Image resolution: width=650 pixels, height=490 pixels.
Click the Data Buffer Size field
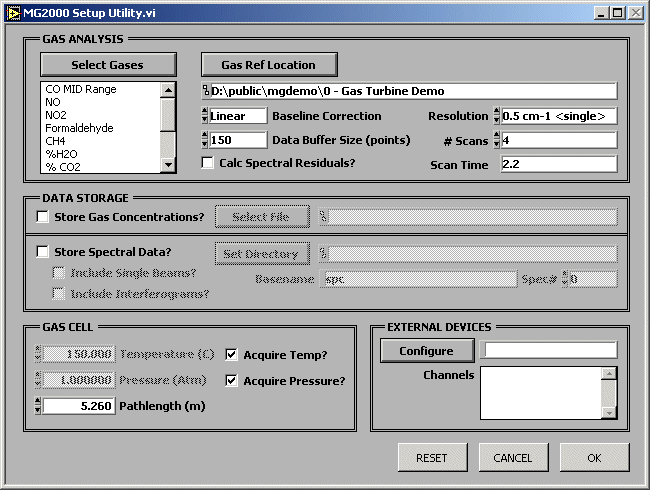click(238, 140)
